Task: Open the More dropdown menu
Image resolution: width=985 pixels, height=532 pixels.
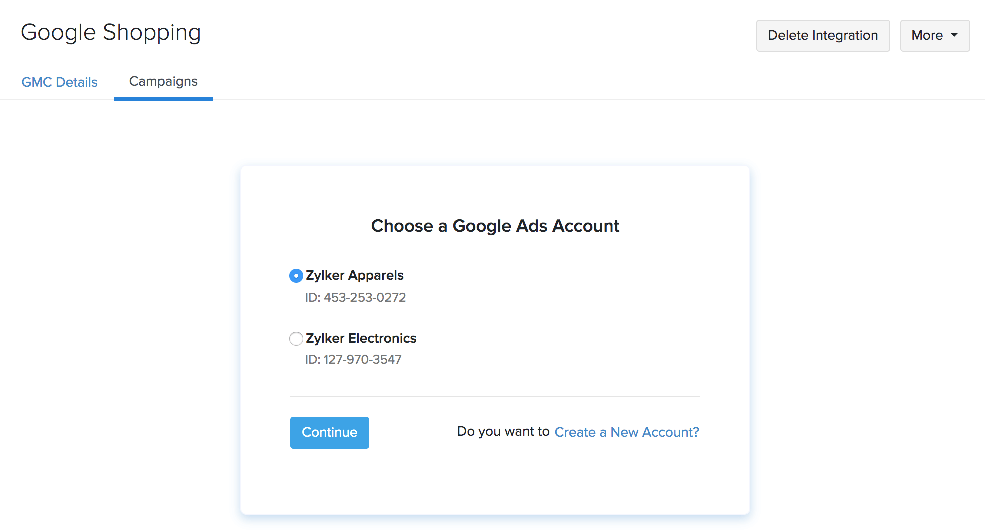Action: pyautogui.click(x=934, y=35)
